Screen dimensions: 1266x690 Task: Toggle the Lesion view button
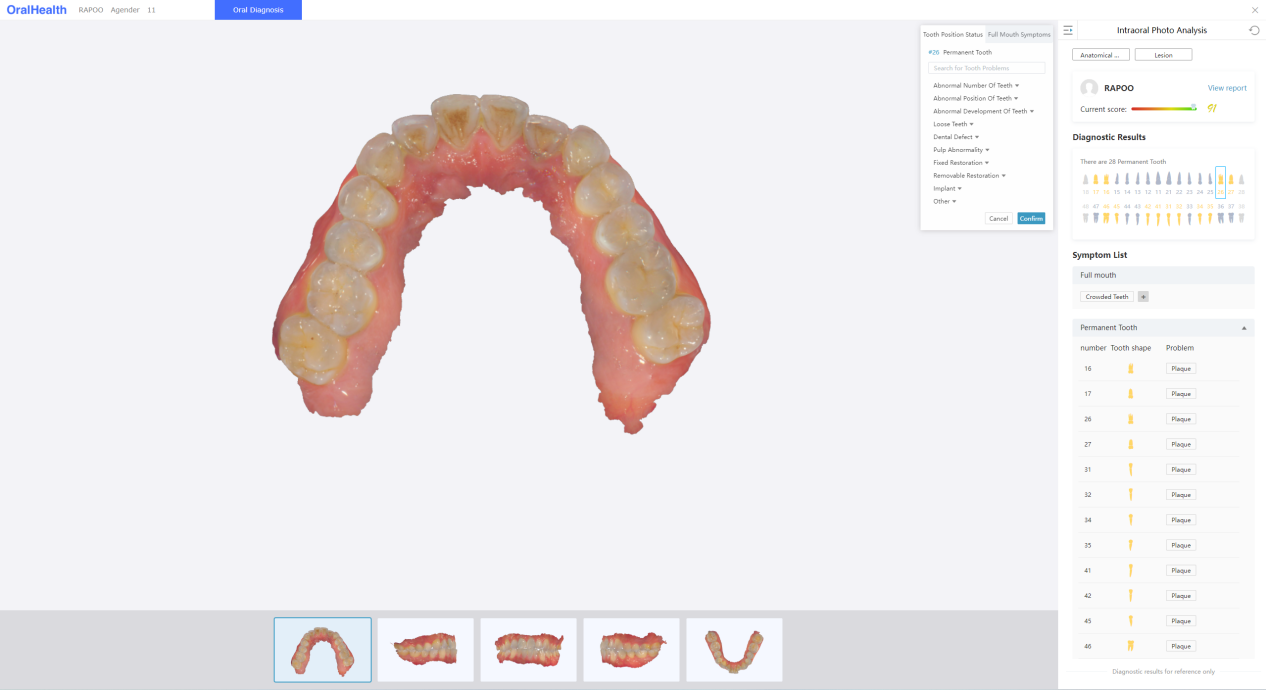1163,55
